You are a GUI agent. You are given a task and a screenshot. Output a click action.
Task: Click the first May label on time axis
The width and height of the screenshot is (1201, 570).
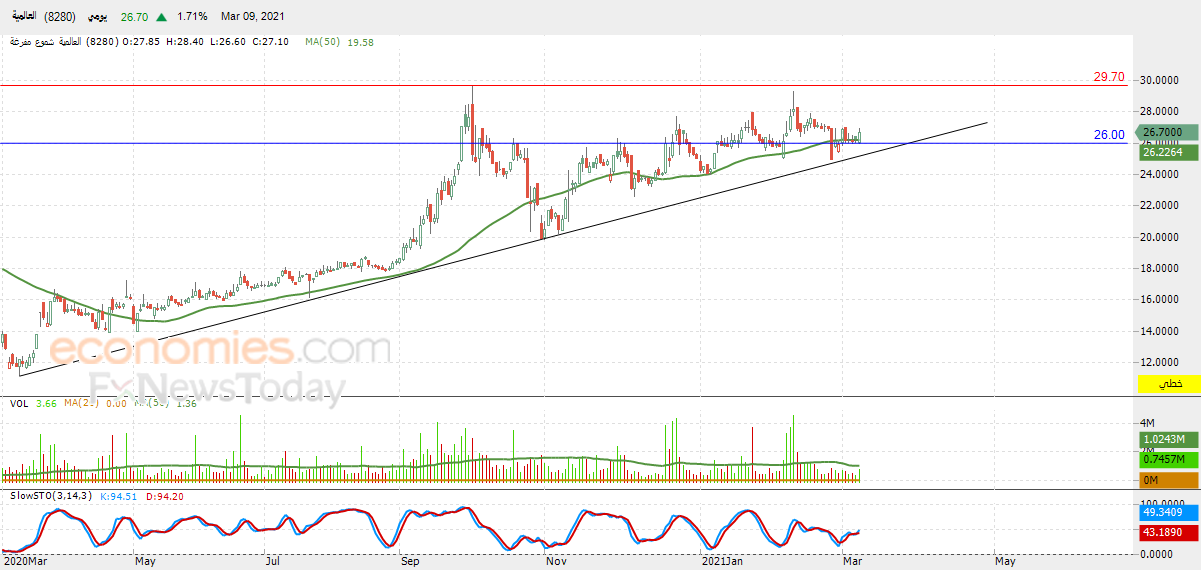(x=145, y=562)
